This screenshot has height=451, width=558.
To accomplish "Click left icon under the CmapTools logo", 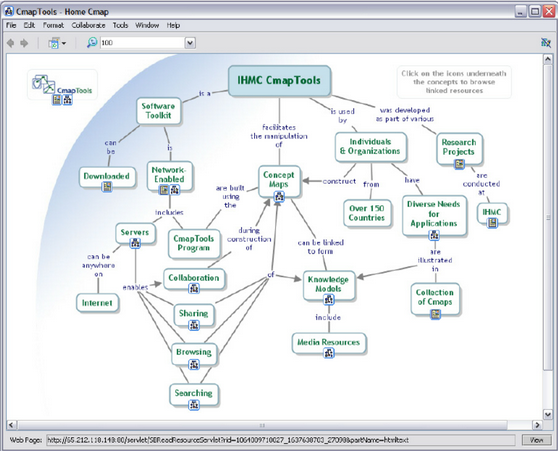I will pos(57,100).
